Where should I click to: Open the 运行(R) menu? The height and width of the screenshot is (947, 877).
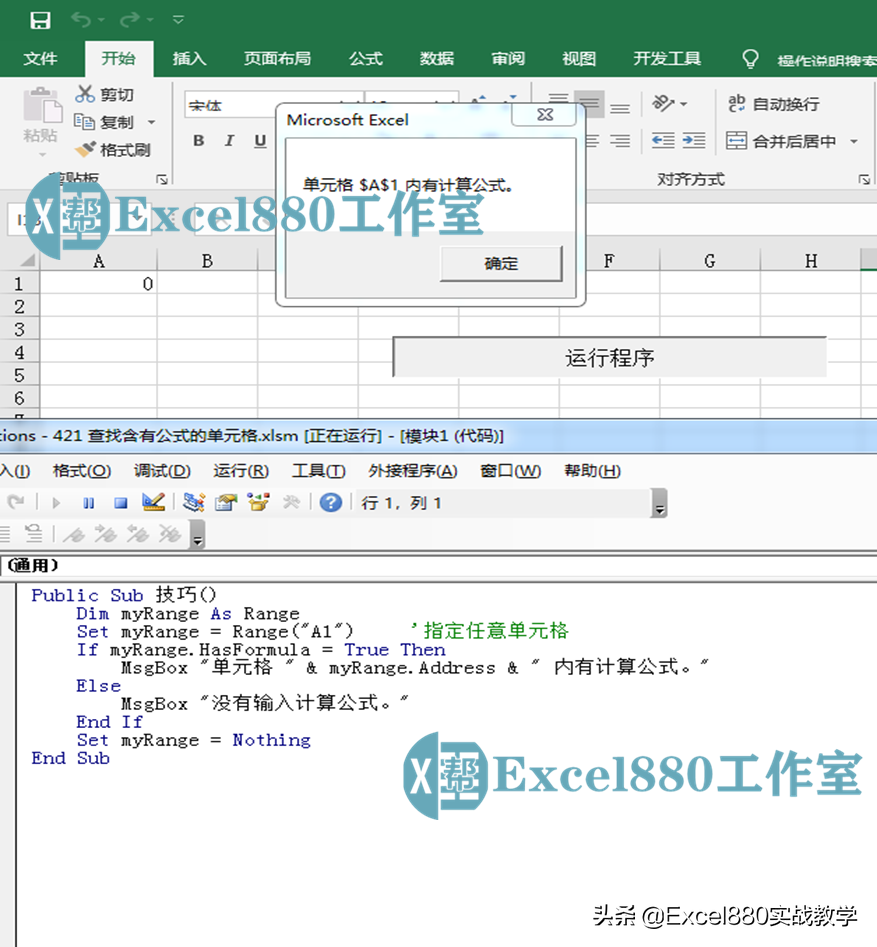click(x=241, y=470)
